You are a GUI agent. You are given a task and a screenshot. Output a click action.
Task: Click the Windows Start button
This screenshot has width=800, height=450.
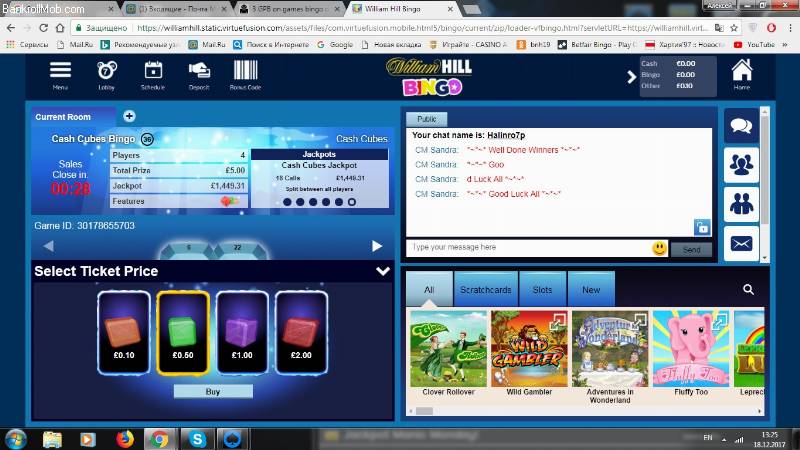[15, 439]
